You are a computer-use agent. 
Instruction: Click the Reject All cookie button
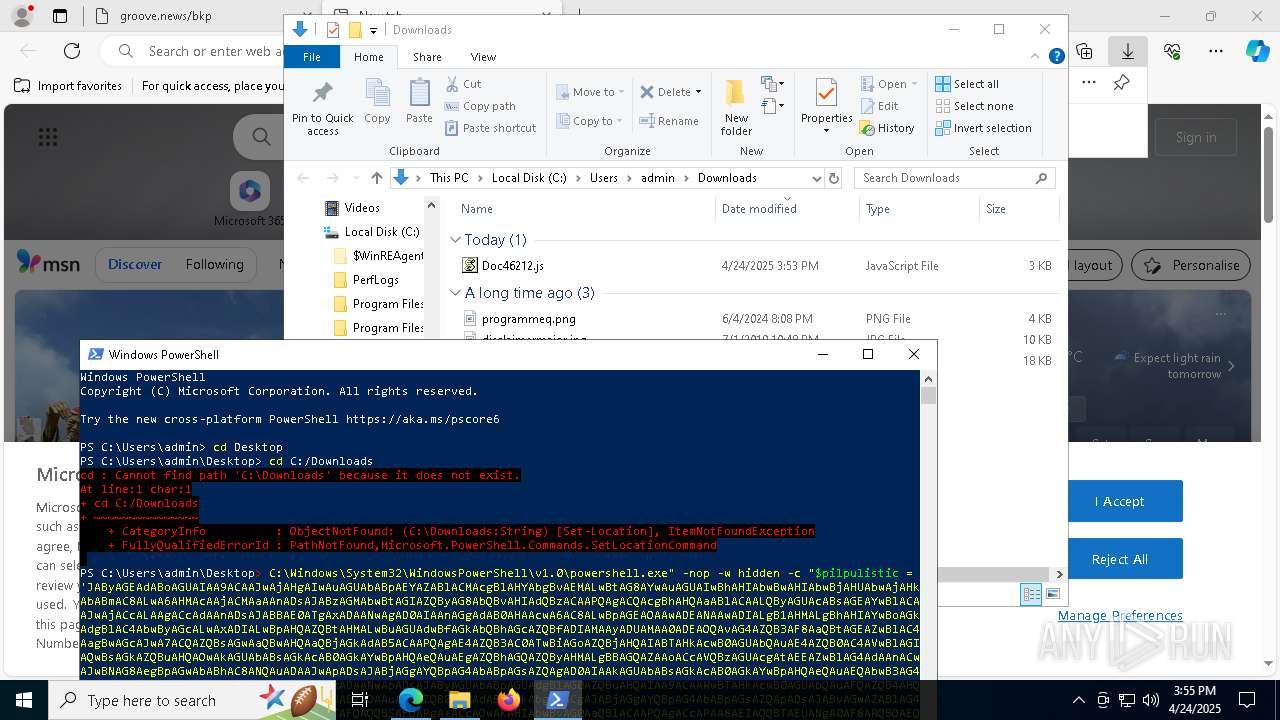click(x=1119, y=559)
